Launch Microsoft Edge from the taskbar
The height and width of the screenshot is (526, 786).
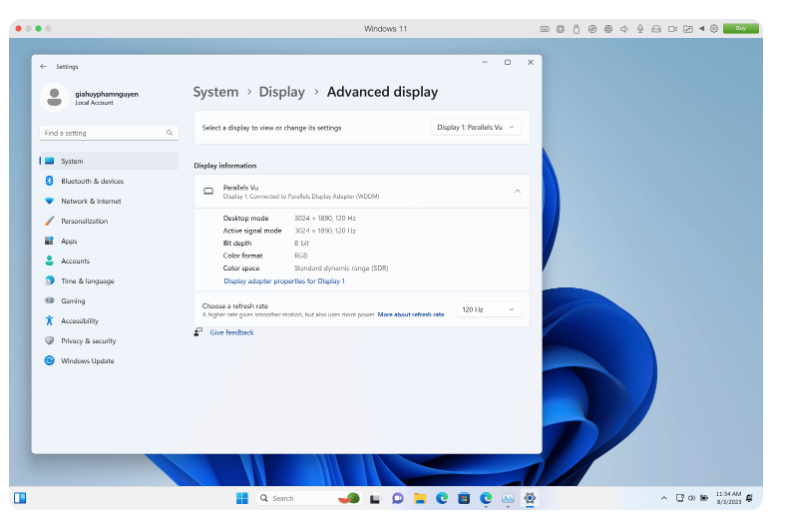tap(442, 498)
